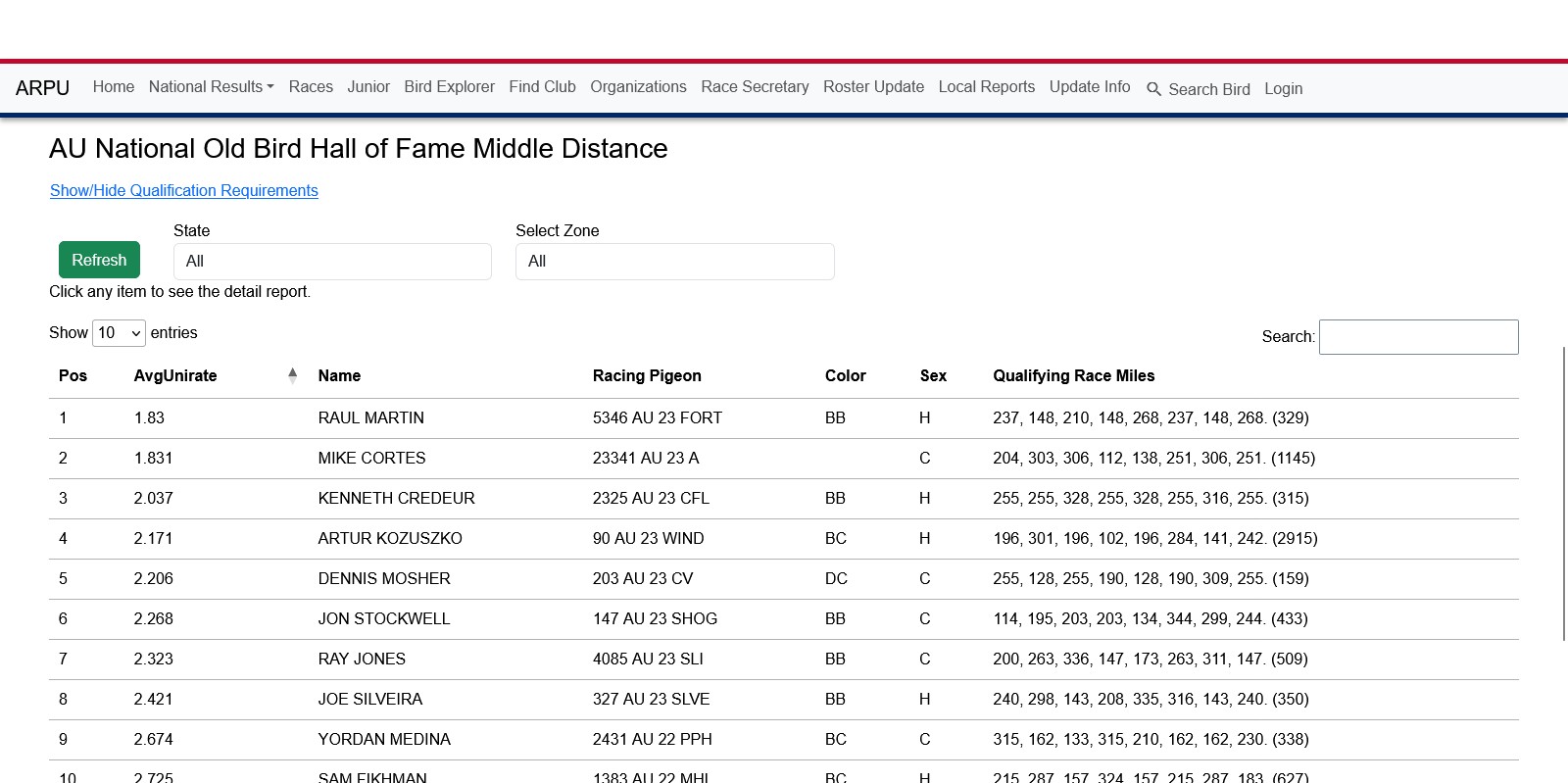Focus the table Search input field
1568x783 pixels.
(x=1418, y=337)
